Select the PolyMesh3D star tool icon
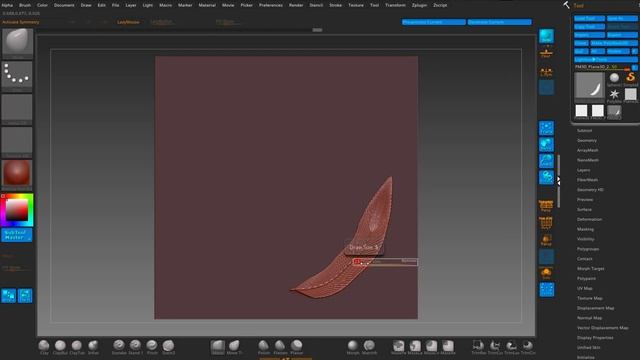The height and width of the screenshot is (360, 640). [614, 96]
